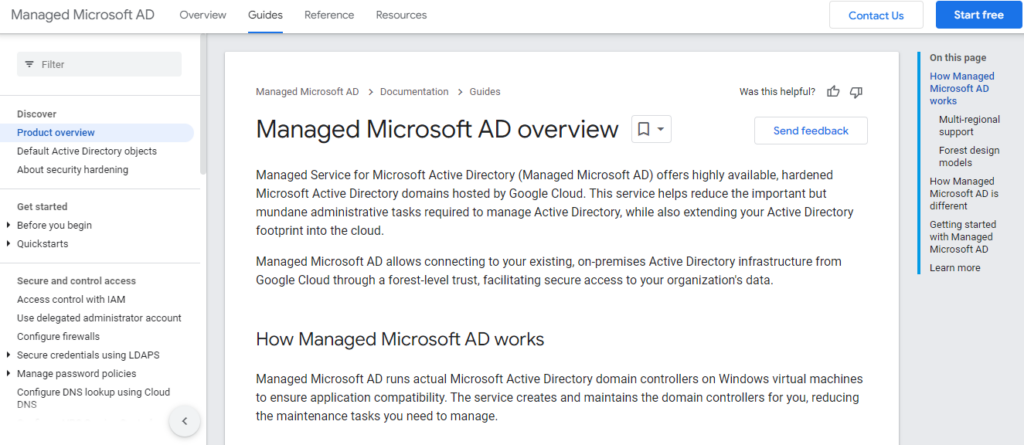Click the How Managed Microsoft AD works heading
The image size is (1024, 445).
pyautogui.click(x=400, y=339)
